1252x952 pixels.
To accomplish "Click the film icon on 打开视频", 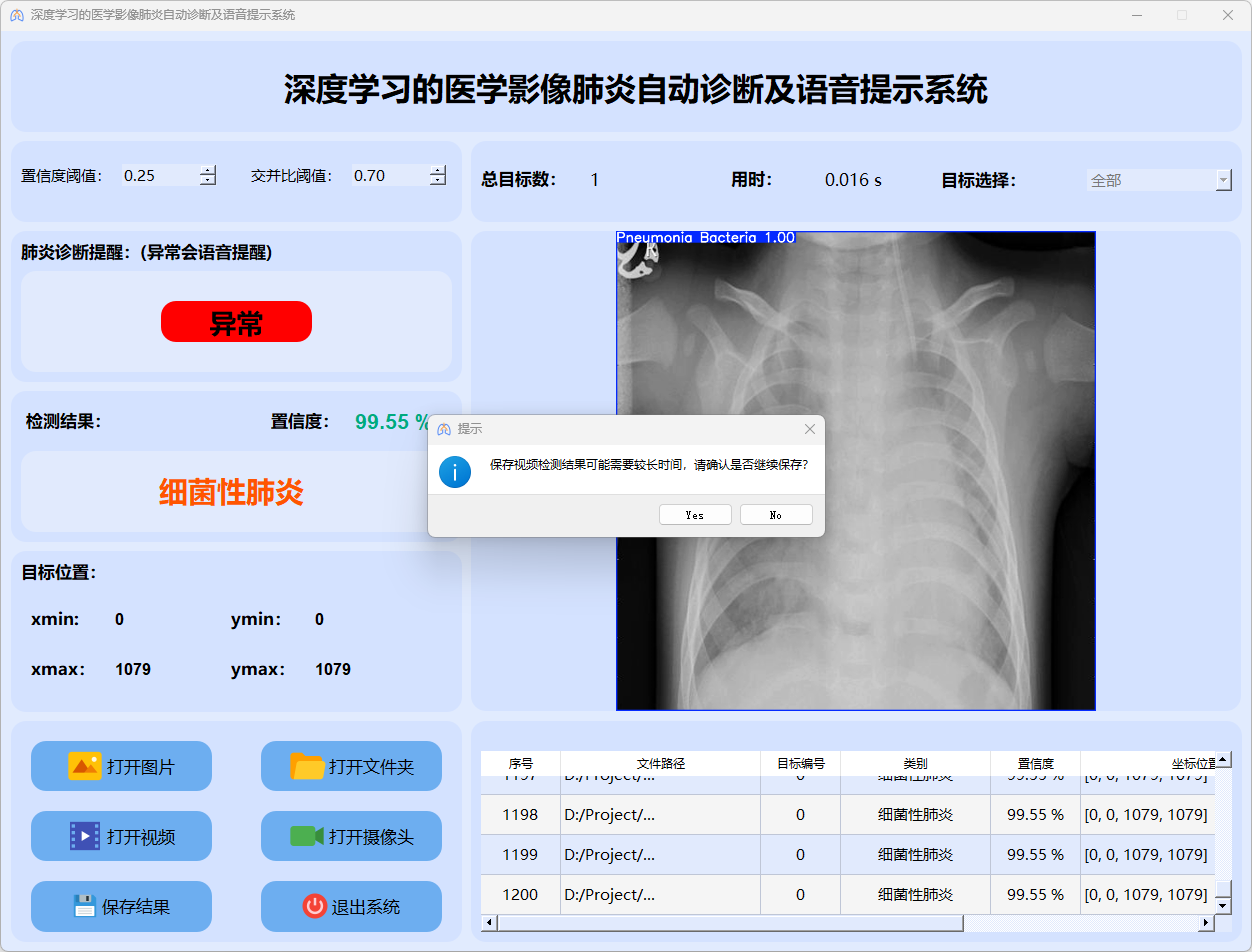I will tap(84, 836).
